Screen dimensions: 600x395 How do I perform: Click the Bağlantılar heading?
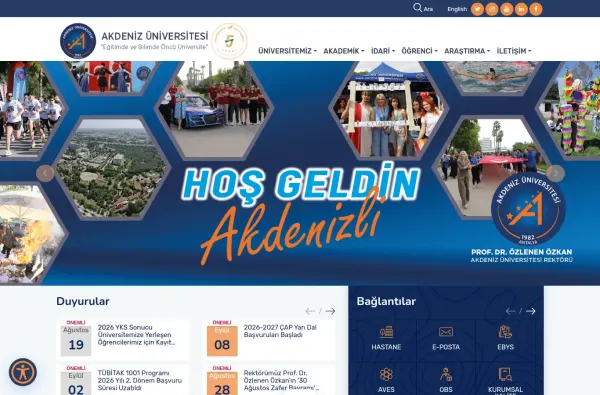click(x=386, y=301)
